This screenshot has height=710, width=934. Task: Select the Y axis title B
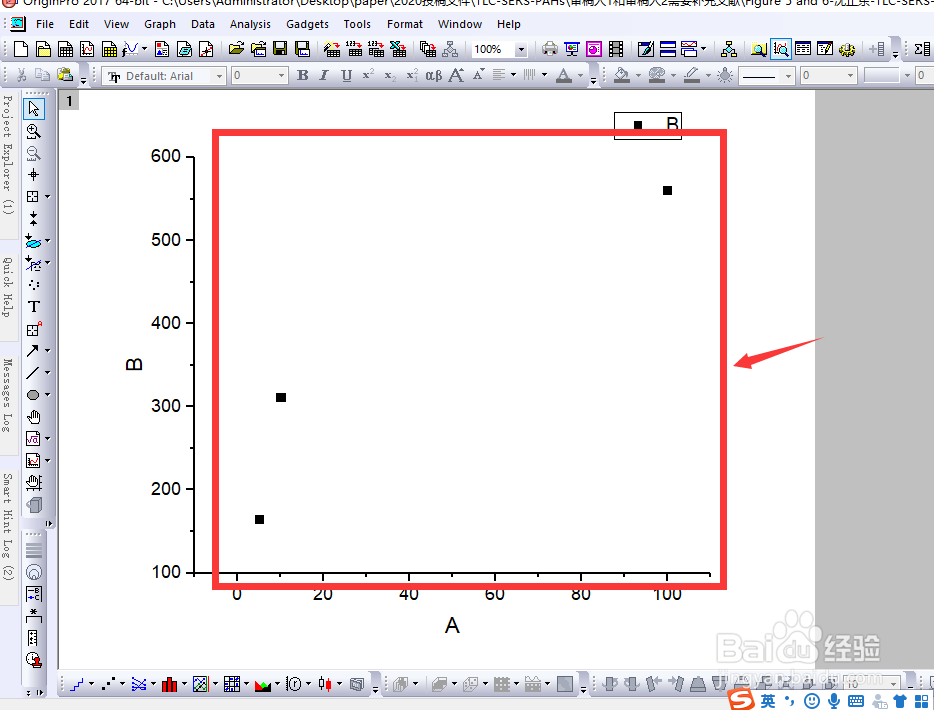pos(134,364)
